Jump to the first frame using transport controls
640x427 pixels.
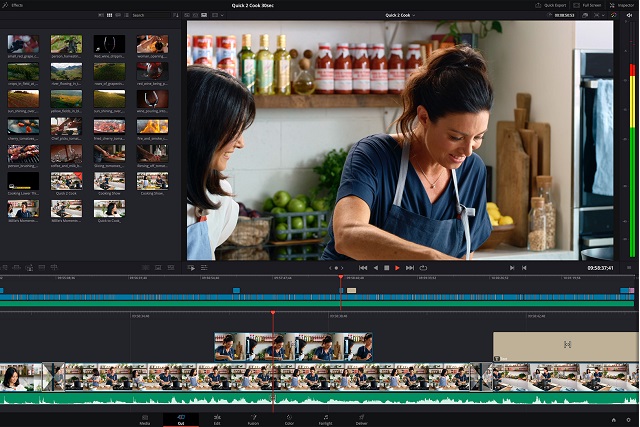click(364, 268)
